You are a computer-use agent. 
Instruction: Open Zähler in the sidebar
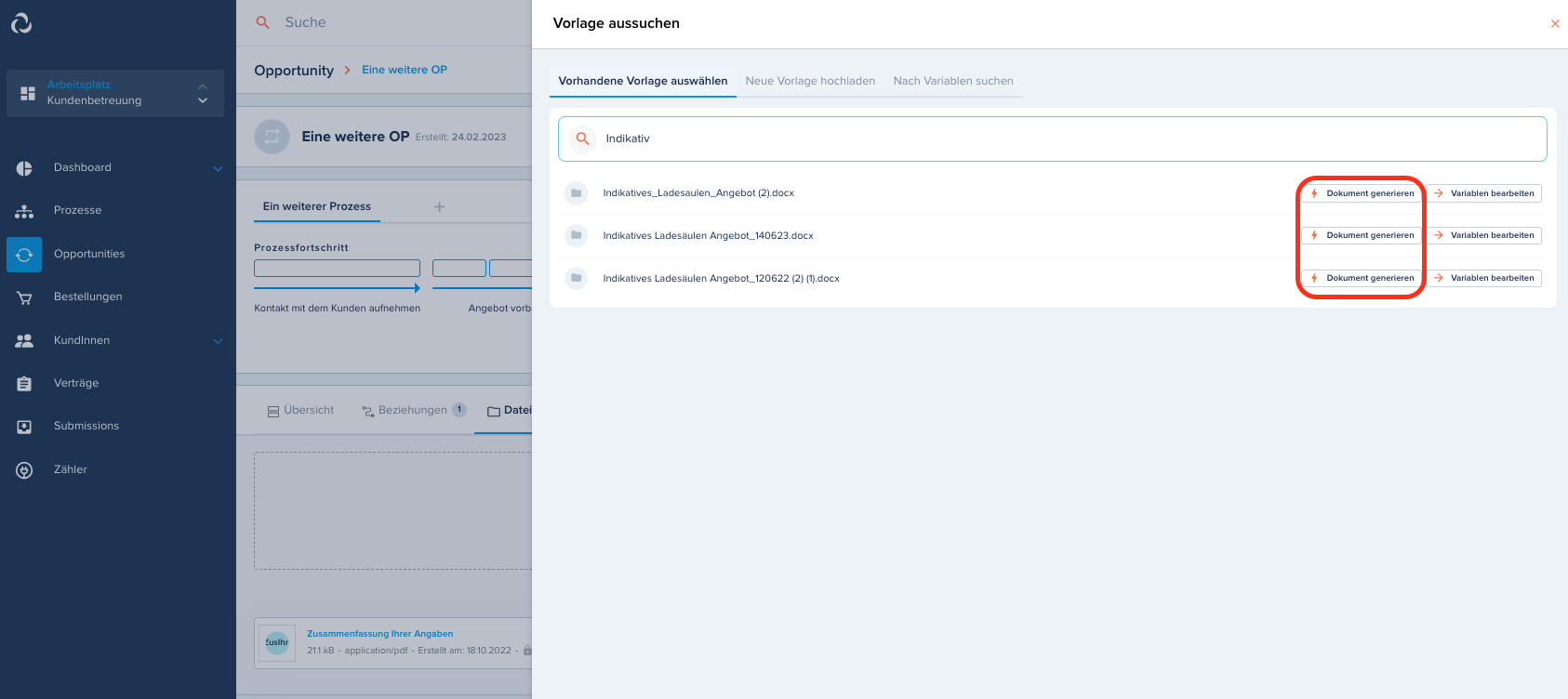(x=71, y=470)
